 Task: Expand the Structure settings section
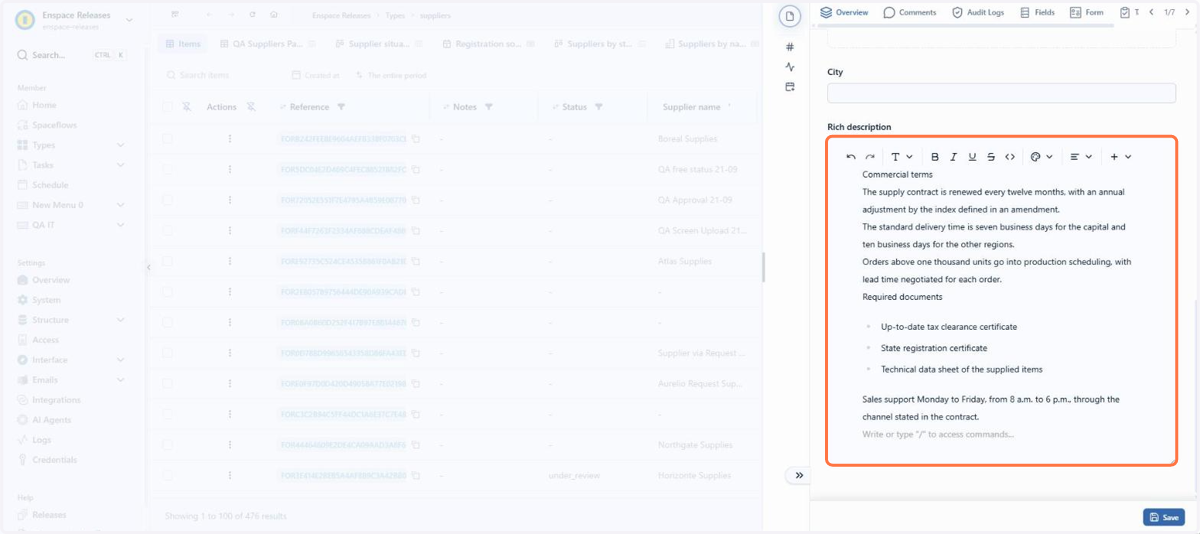(x=72, y=320)
